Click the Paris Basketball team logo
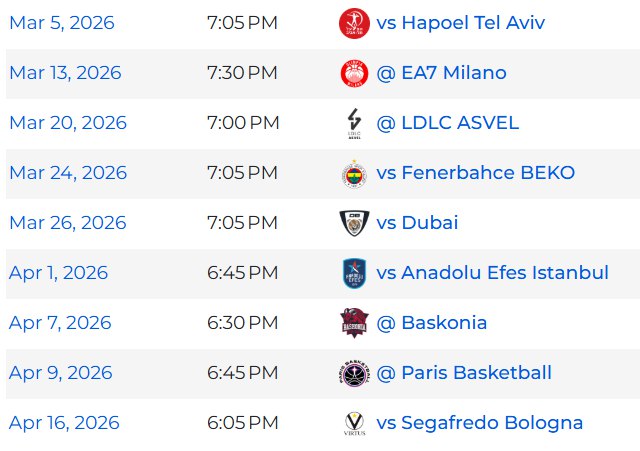This screenshot has width=640, height=451. pos(355,373)
